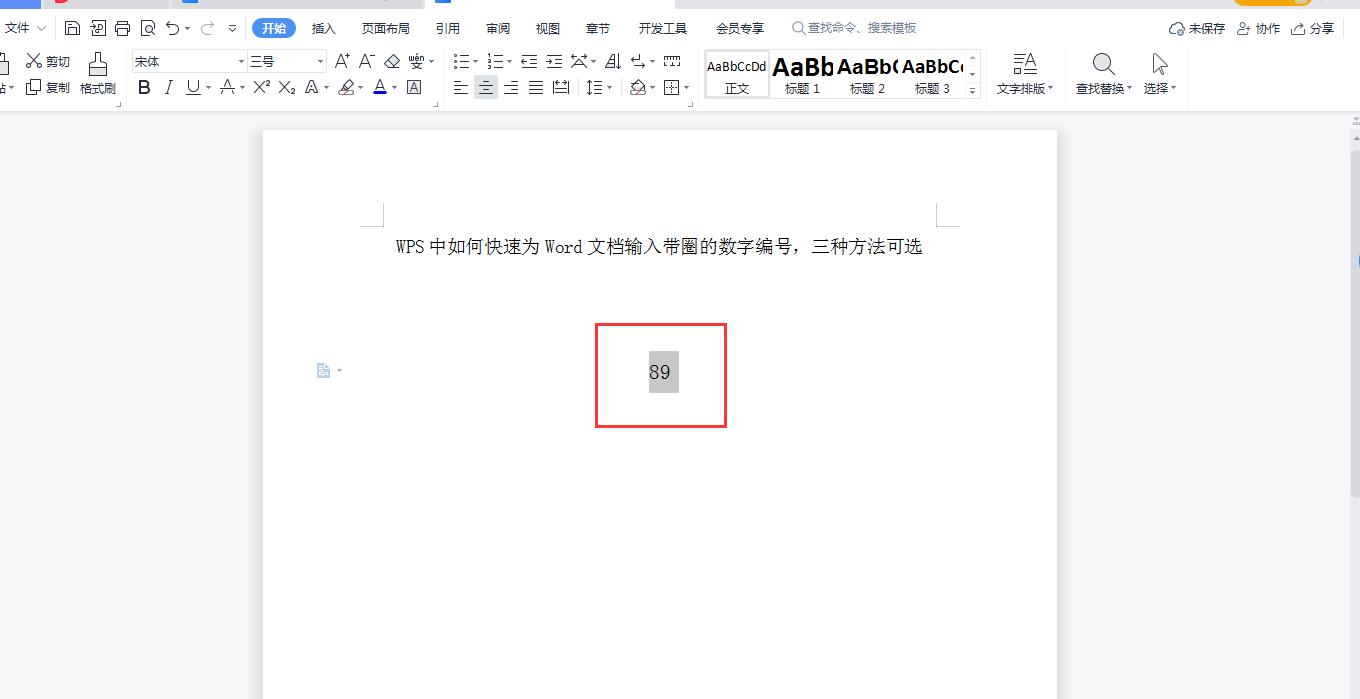Switch to the 引用 tab
The height and width of the screenshot is (699, 1360).
[448, 28]
